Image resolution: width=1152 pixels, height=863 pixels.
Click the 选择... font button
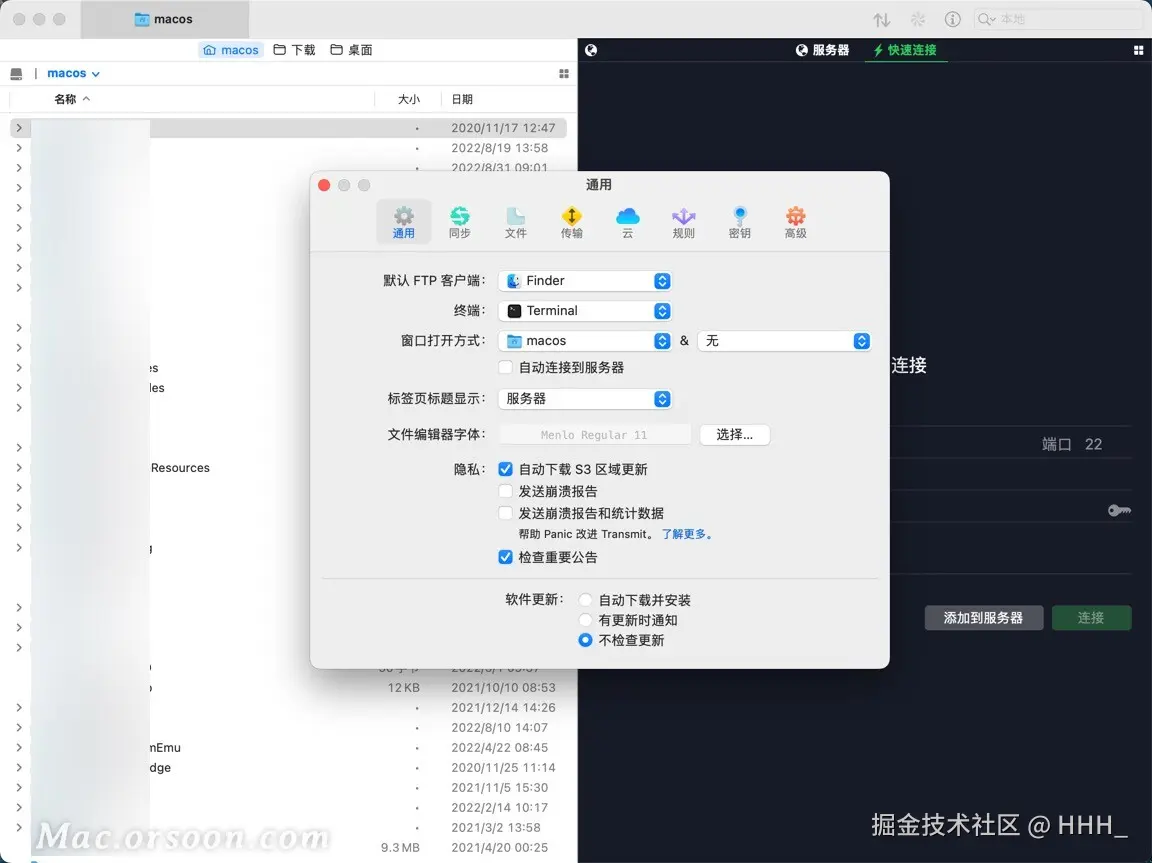(x=735, y=435)
